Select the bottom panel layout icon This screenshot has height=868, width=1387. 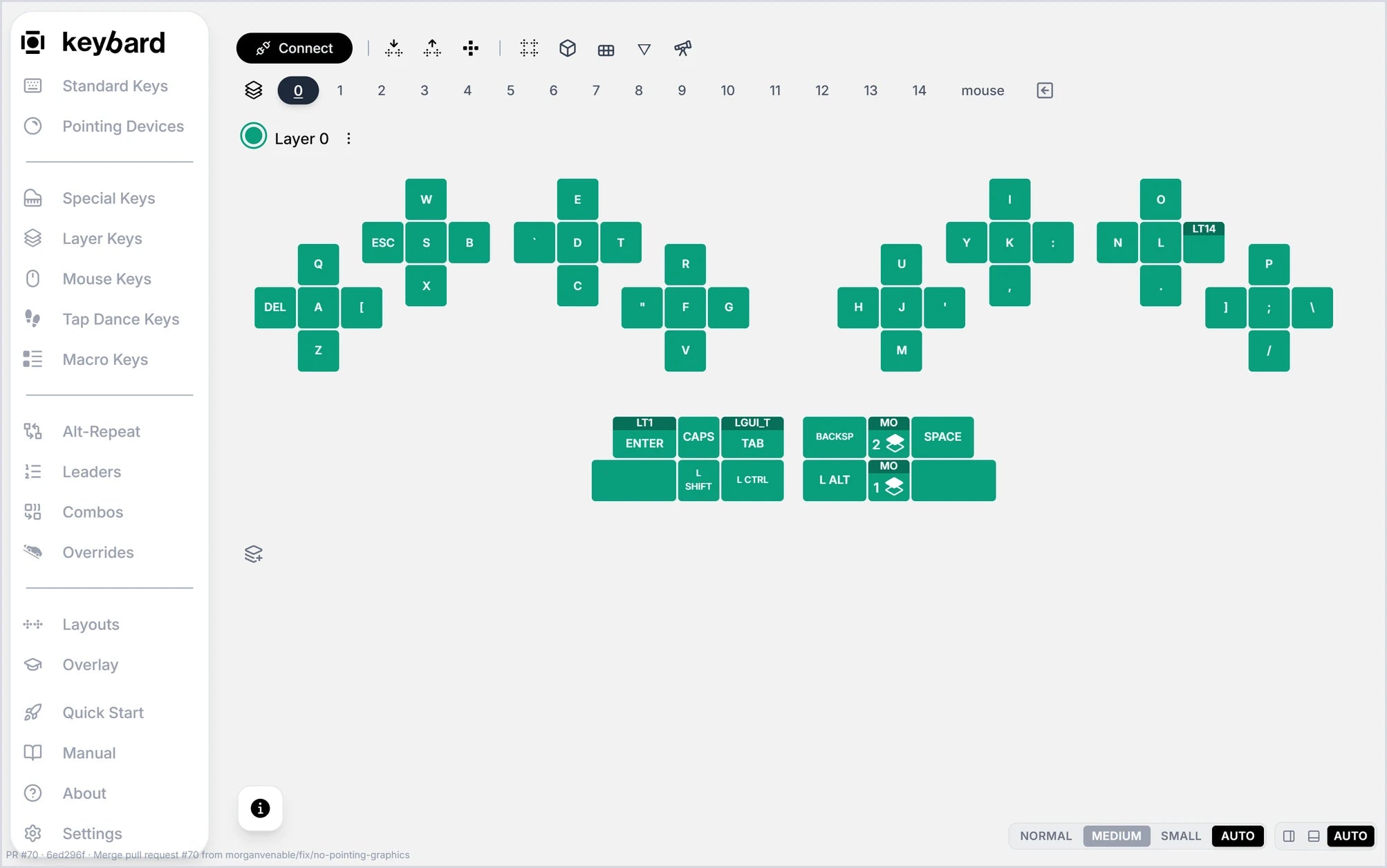(x=1314, y=836)
